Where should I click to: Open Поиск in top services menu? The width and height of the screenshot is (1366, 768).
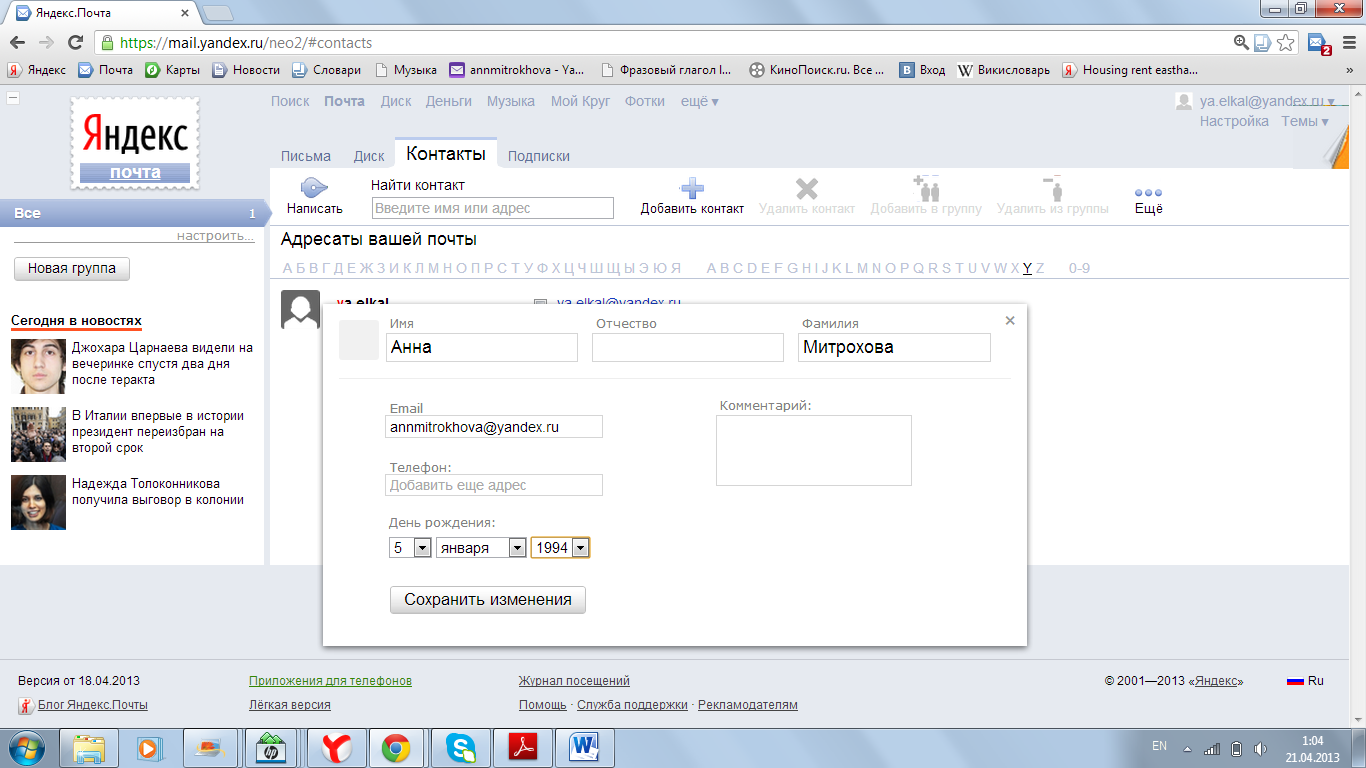[x=290, y=101]
